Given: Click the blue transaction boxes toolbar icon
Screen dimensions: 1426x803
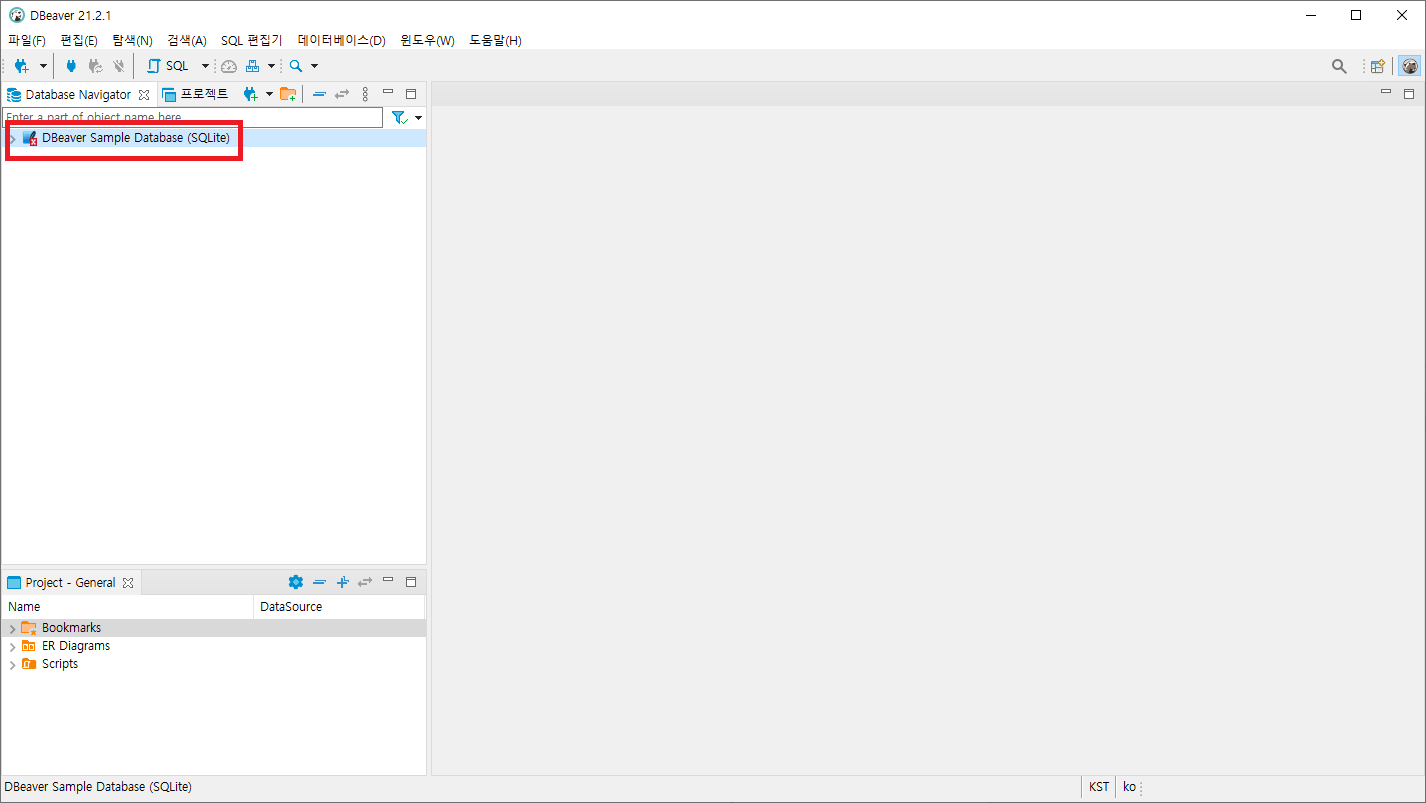Looking at the screenshot, I should 253,66.
